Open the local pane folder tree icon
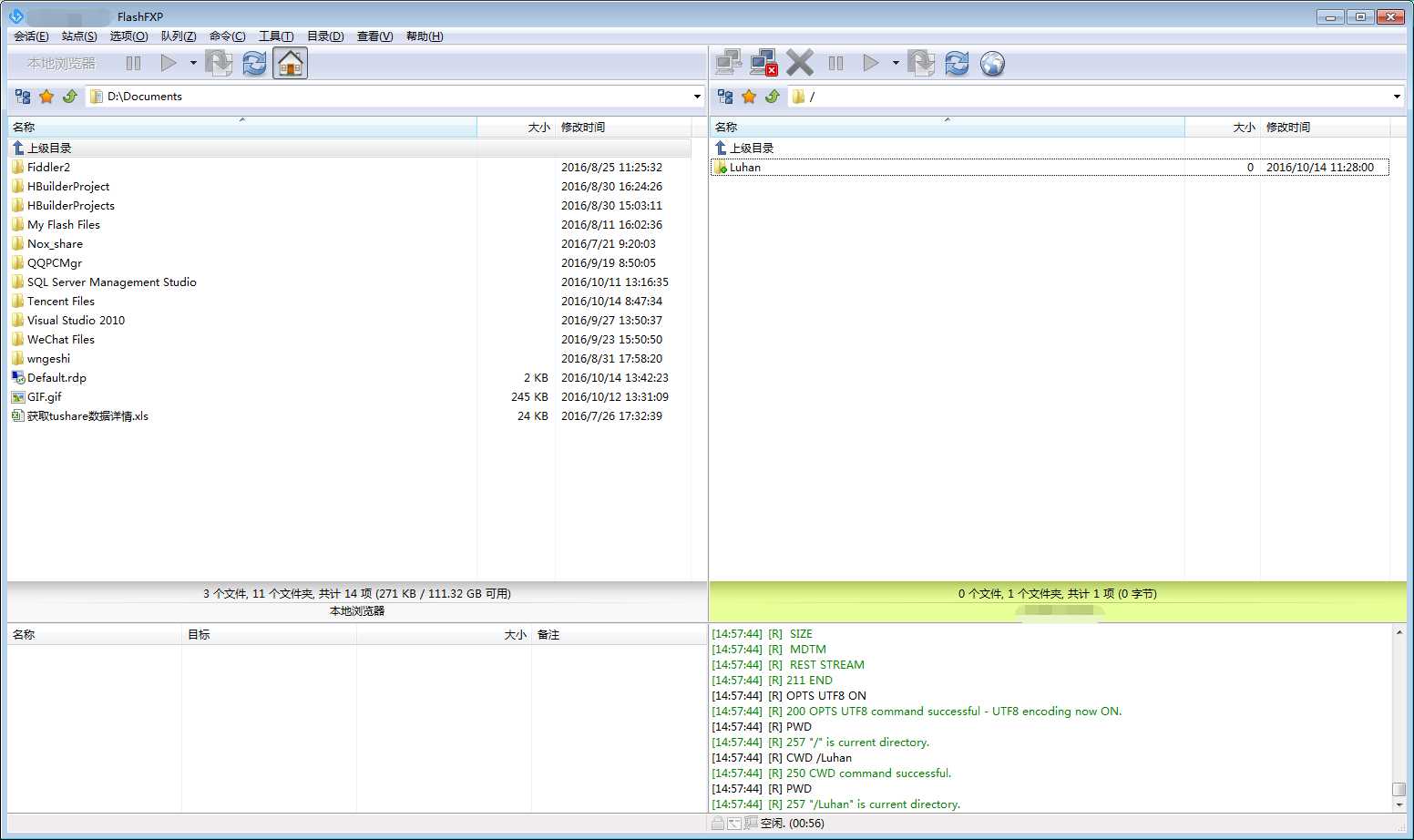1414x840 pixels. [x=23, y=97]
